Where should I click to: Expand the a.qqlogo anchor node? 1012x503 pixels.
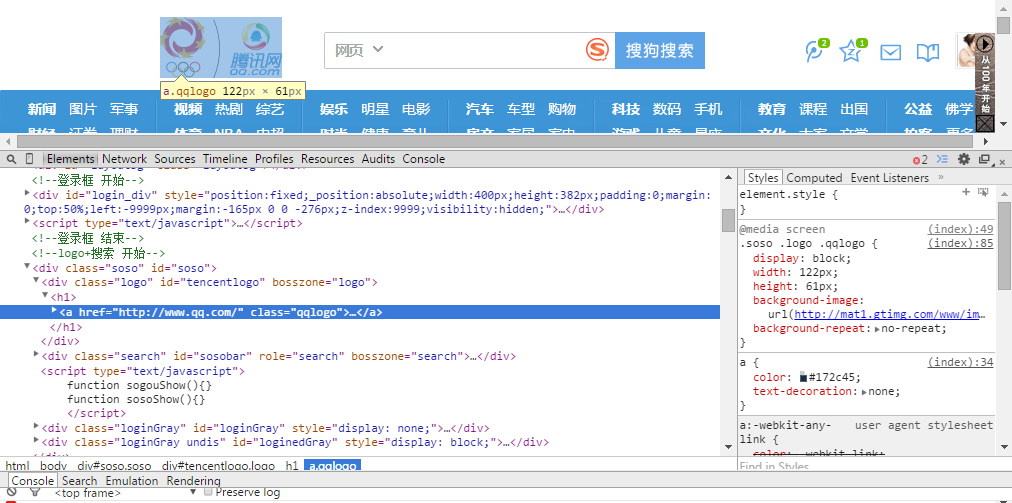(54, 311)
